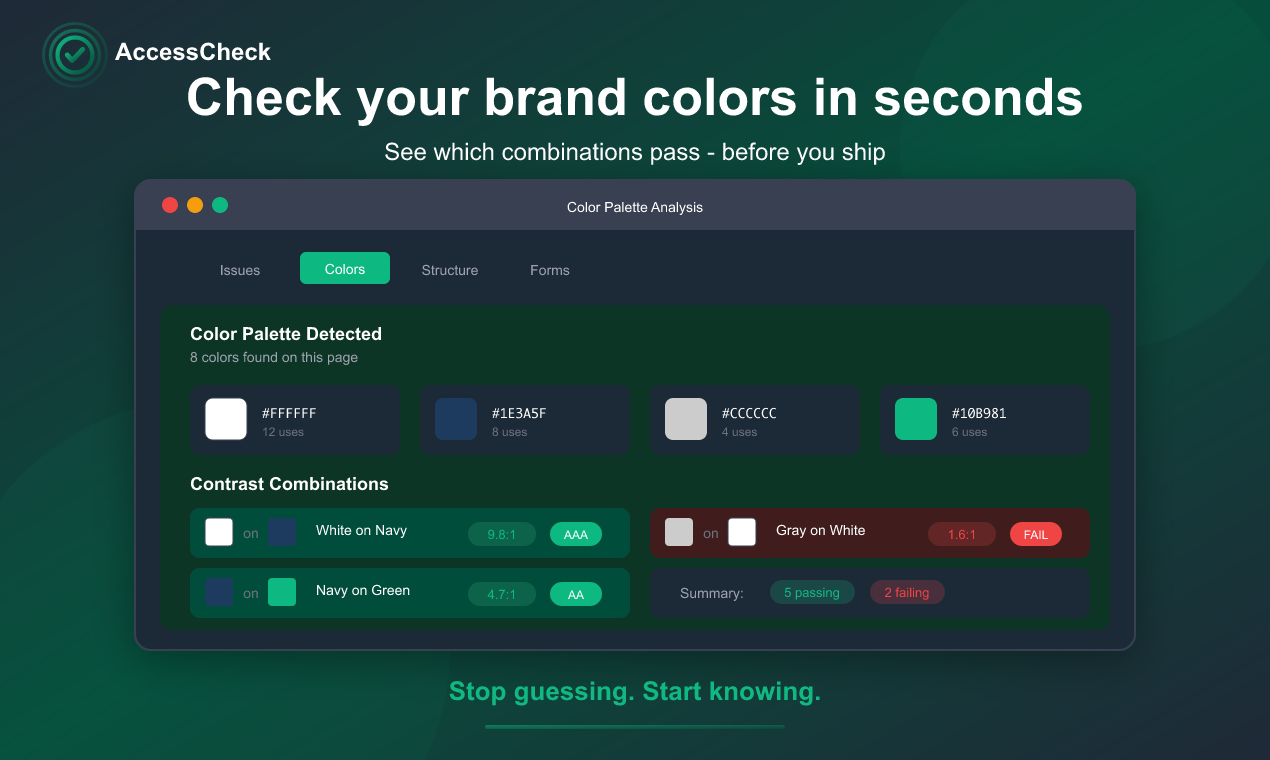Toggle the AAA badge on White on Navy

[x=576, y=534]
